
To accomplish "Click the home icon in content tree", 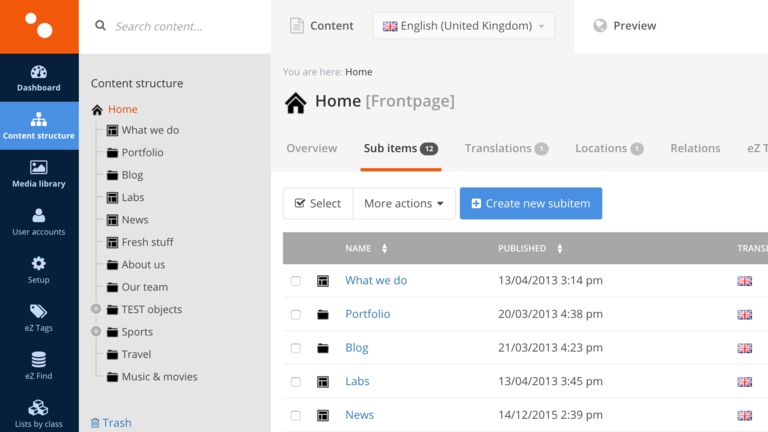I will coord(97,110).
